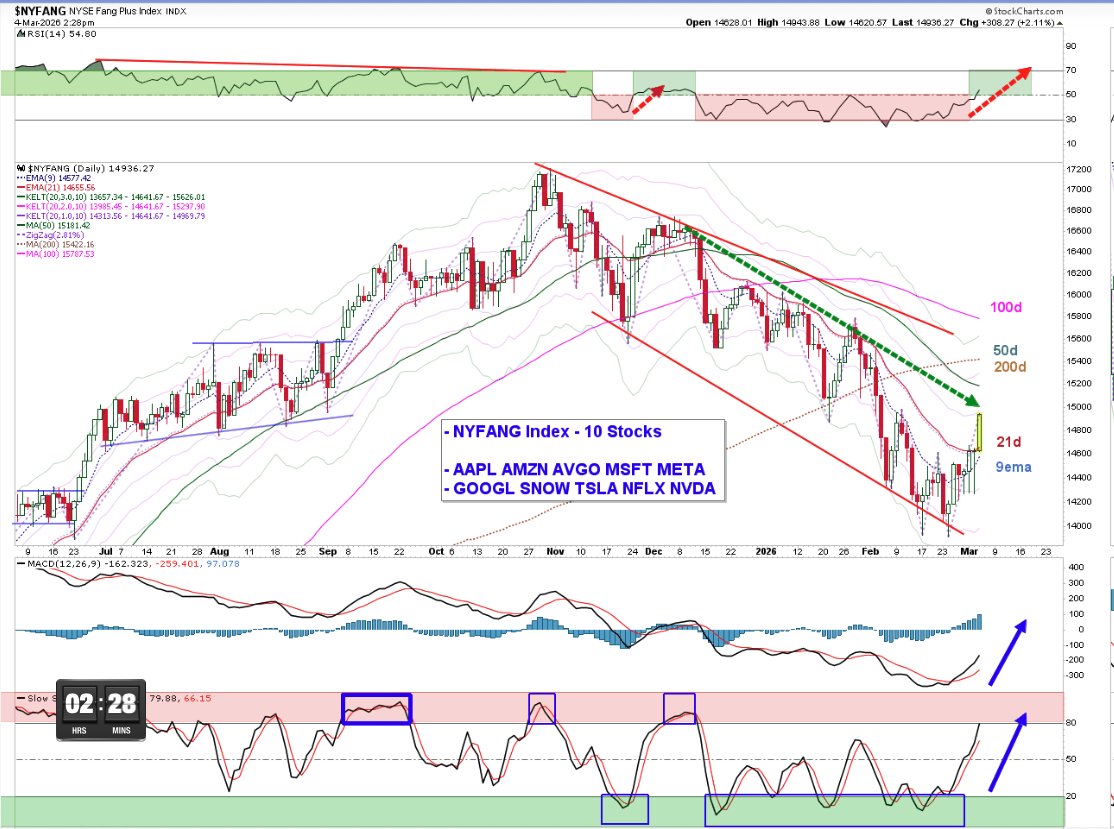The width and height of the screenshot is (1114, 829).
Task: Select the '$NYFANG (Daily) 14936.27' legend entry
Action: point(90,168)
